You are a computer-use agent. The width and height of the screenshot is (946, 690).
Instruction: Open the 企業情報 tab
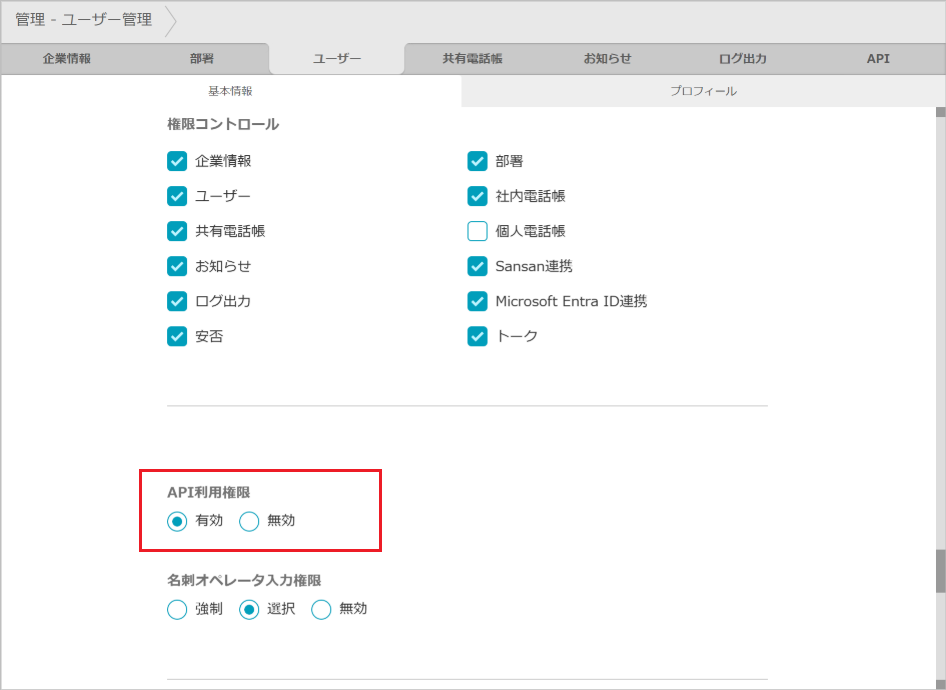[x=67, y=59]
